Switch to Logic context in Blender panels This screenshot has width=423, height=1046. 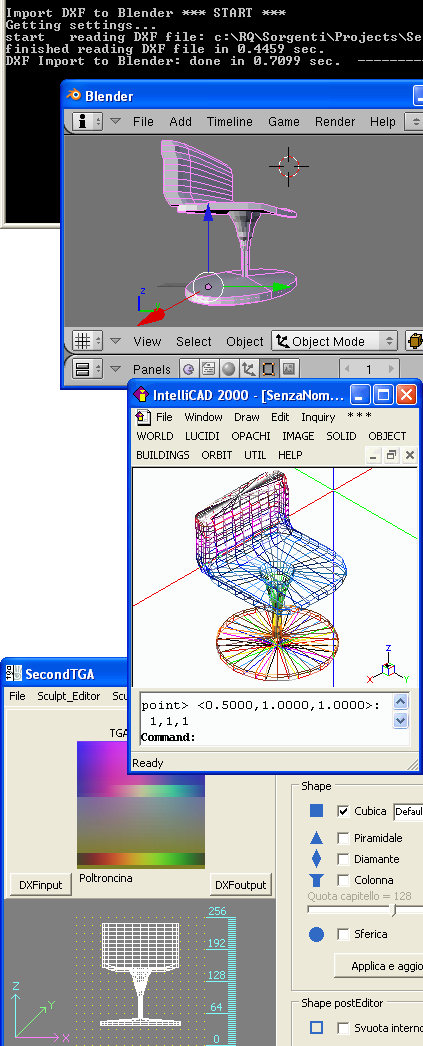pyautogui.click(x=189, y=369)
